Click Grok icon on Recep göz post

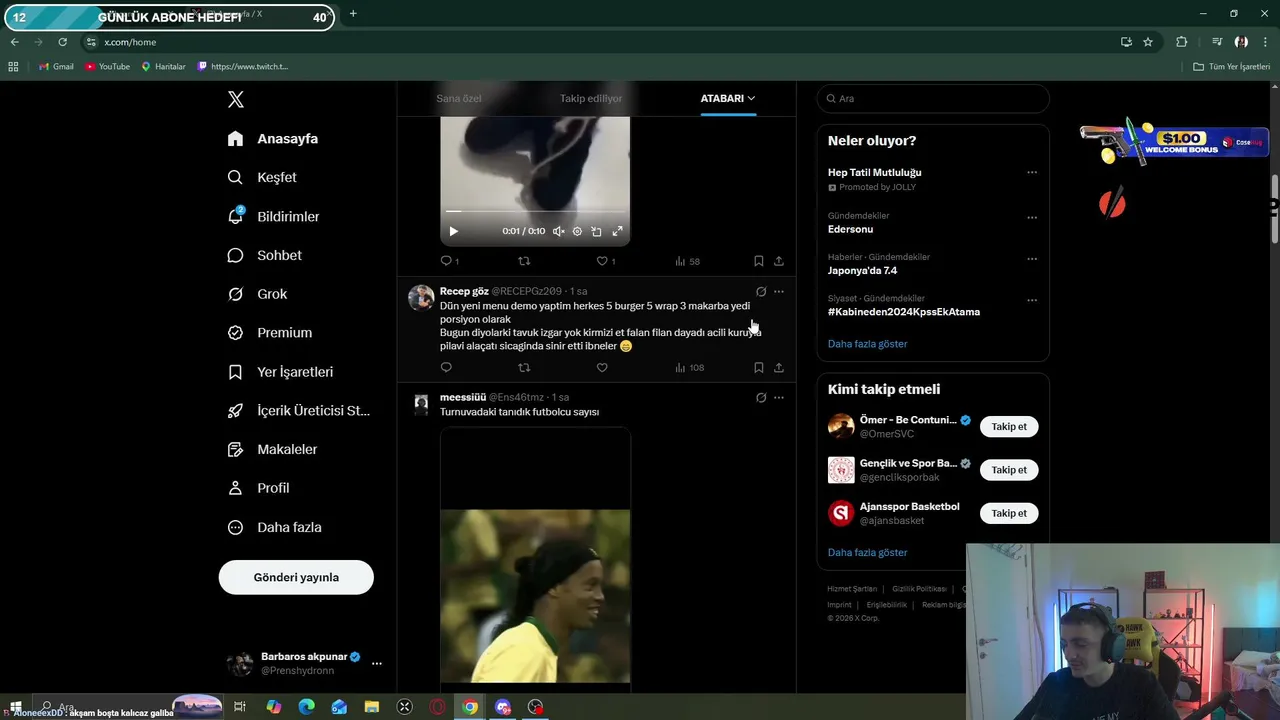(x=761, y=292)
